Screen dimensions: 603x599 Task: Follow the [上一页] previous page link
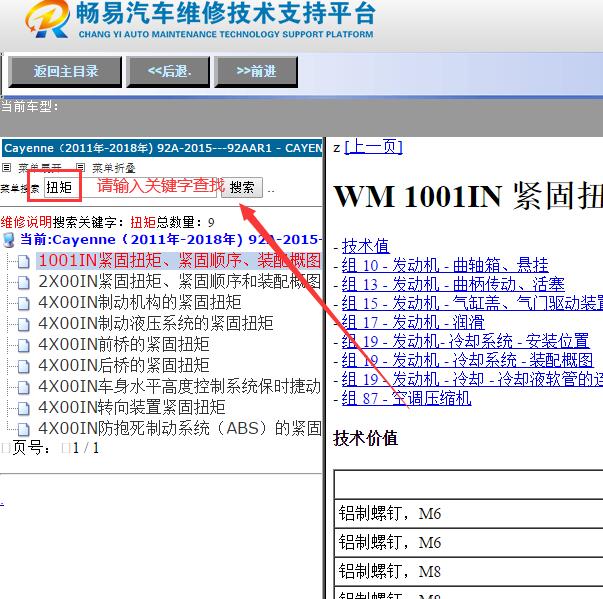(373, 147)
